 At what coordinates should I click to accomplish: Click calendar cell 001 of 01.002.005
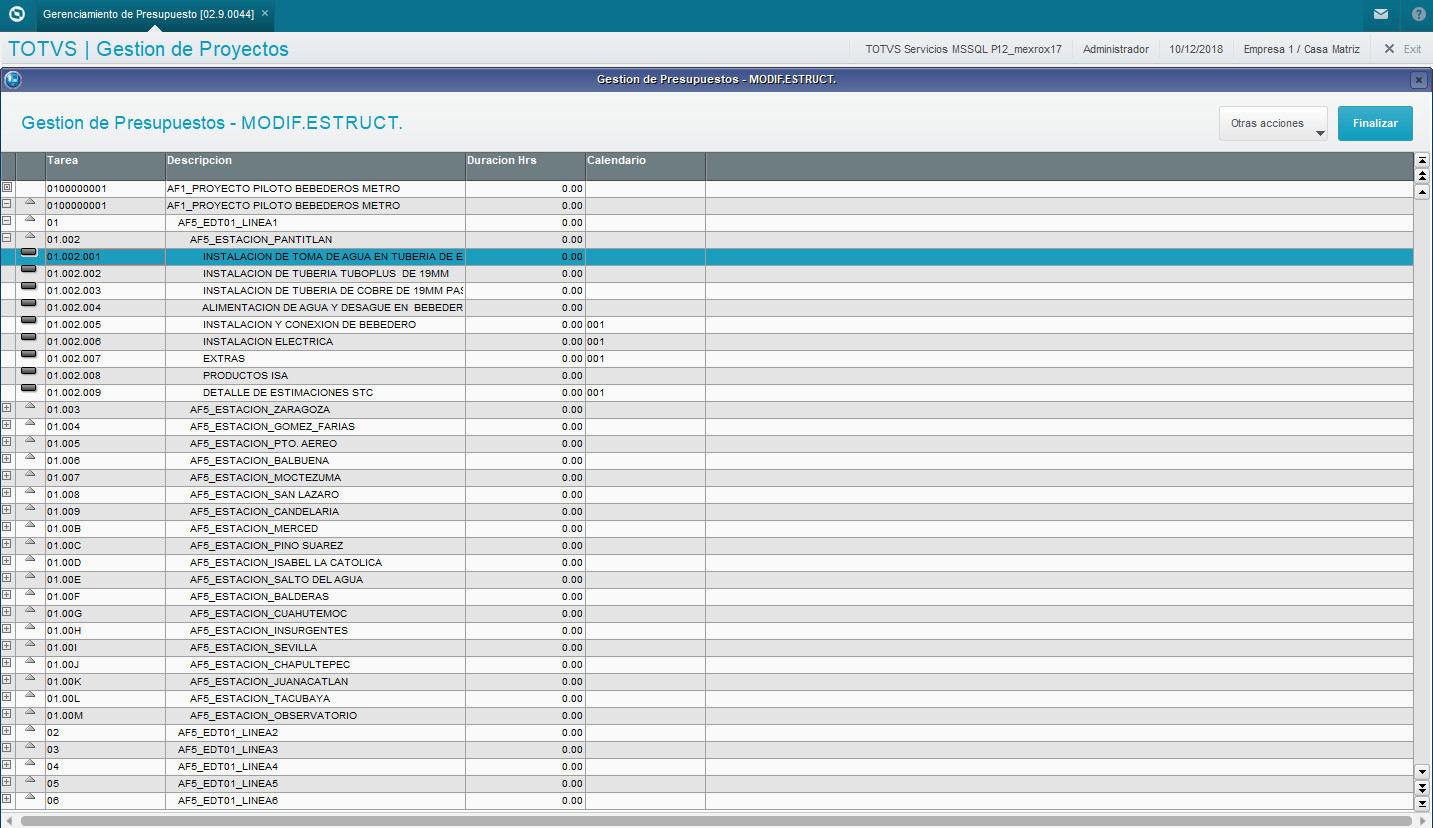[645, 324]
